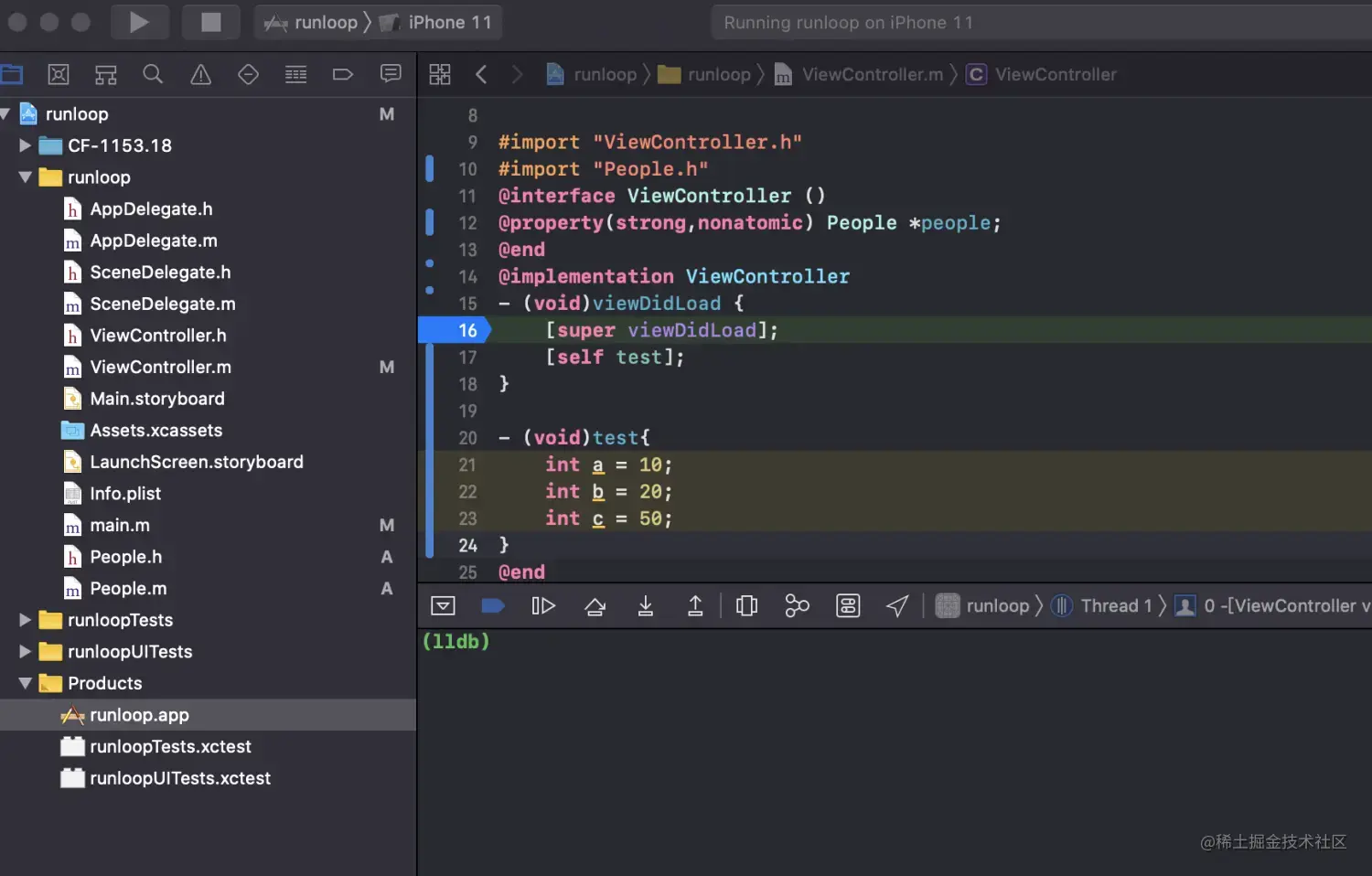The width and height of the screenshot is (1372, 876).
Task: Step into the function
Action: tap(645, 605)
